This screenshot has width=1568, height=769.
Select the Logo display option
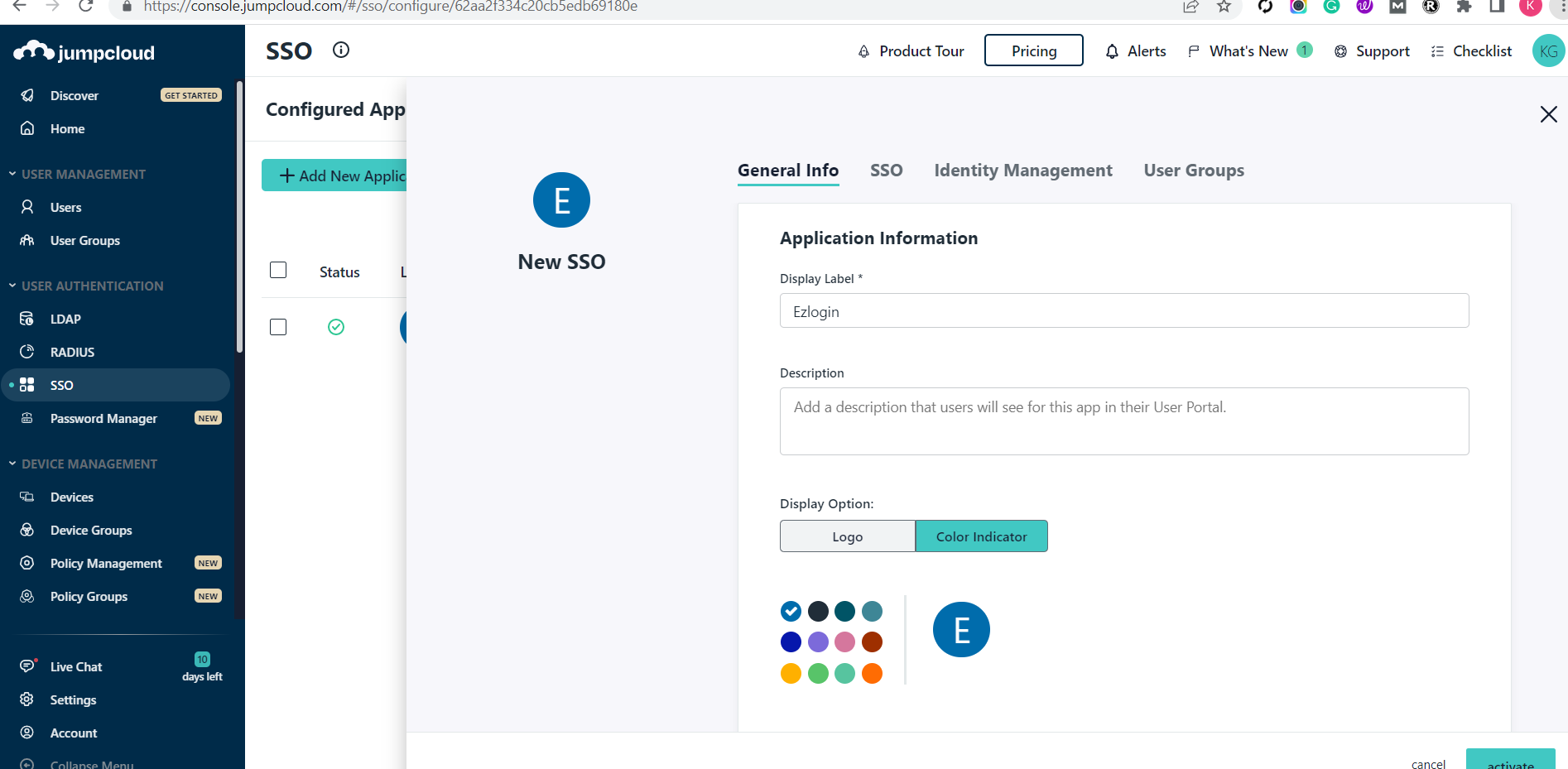coord(847,536)
